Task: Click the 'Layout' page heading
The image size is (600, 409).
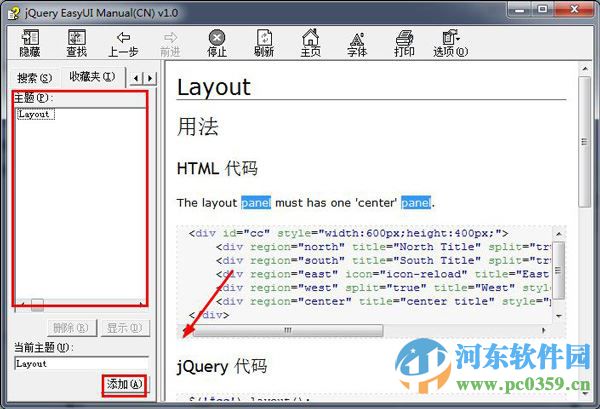Action: [214, 87]
